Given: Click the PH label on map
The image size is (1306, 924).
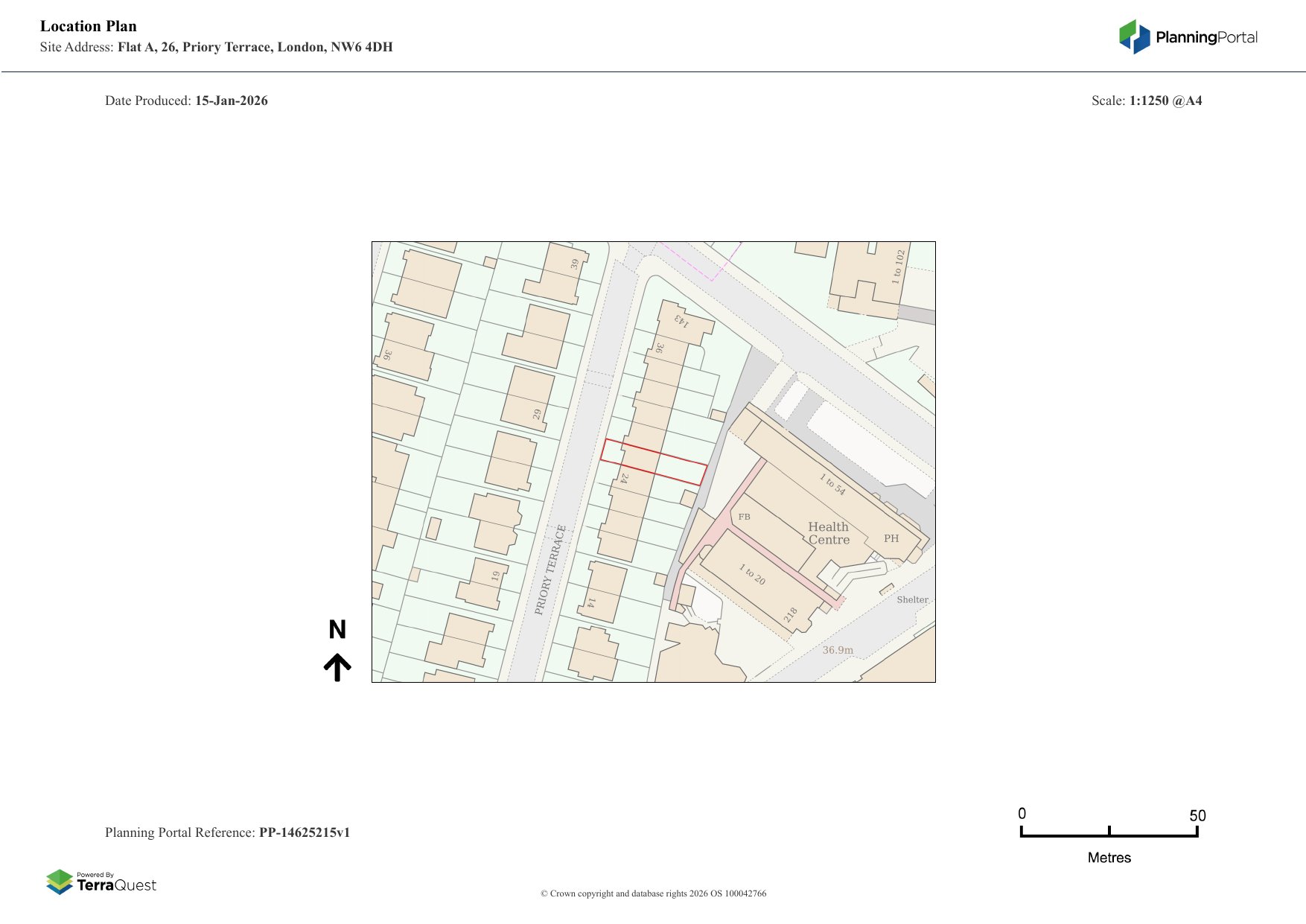Looking at the screenshot, I should (891, 538).
